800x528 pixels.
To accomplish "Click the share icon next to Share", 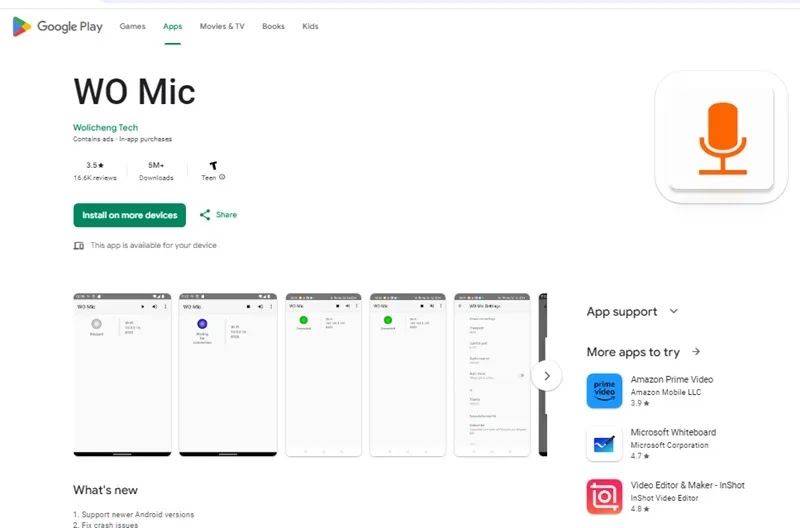I will tap(205, 215).
